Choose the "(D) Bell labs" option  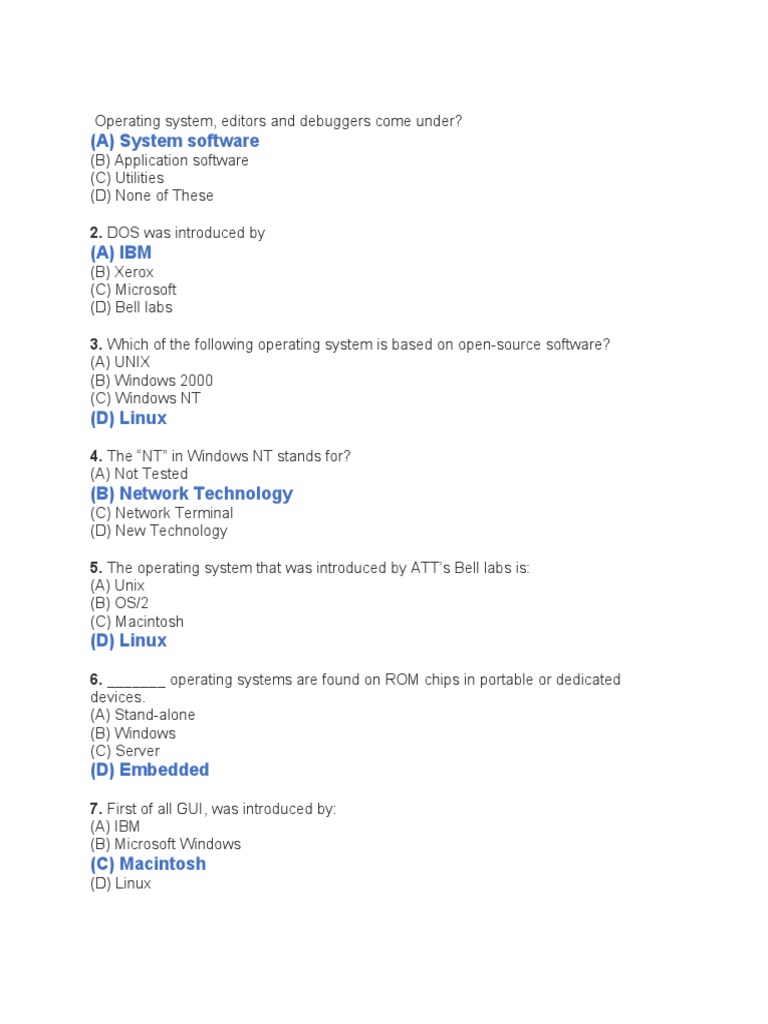[x=131, y=307]
